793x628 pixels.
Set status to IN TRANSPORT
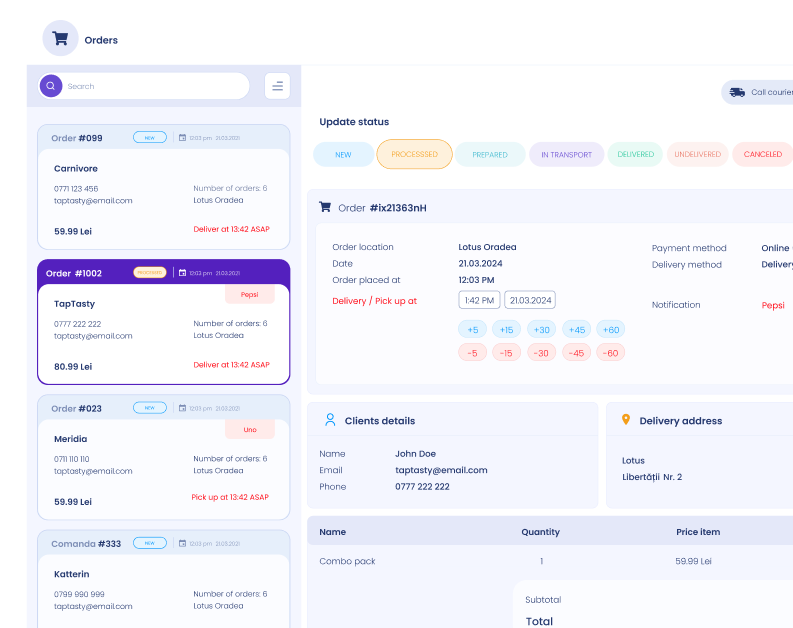click(x=566, y=155)
